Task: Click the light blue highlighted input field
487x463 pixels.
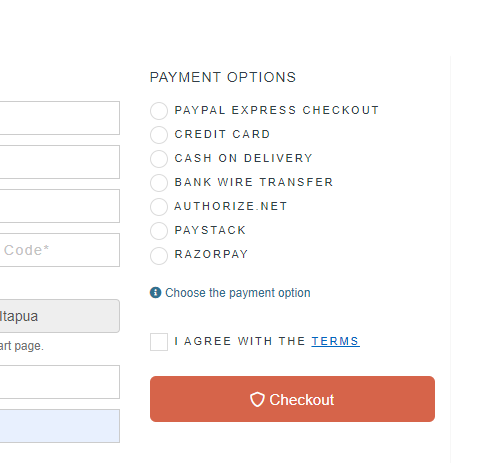Action: [60, 426]
